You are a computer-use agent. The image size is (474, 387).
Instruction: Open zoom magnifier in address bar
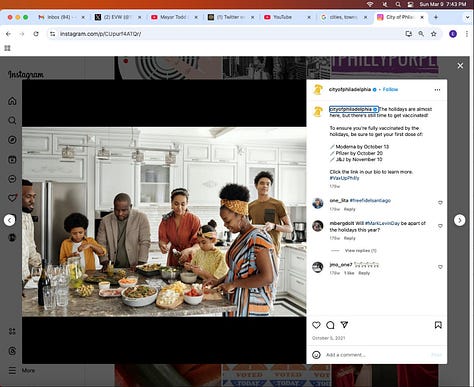click(x=421, y=34)
